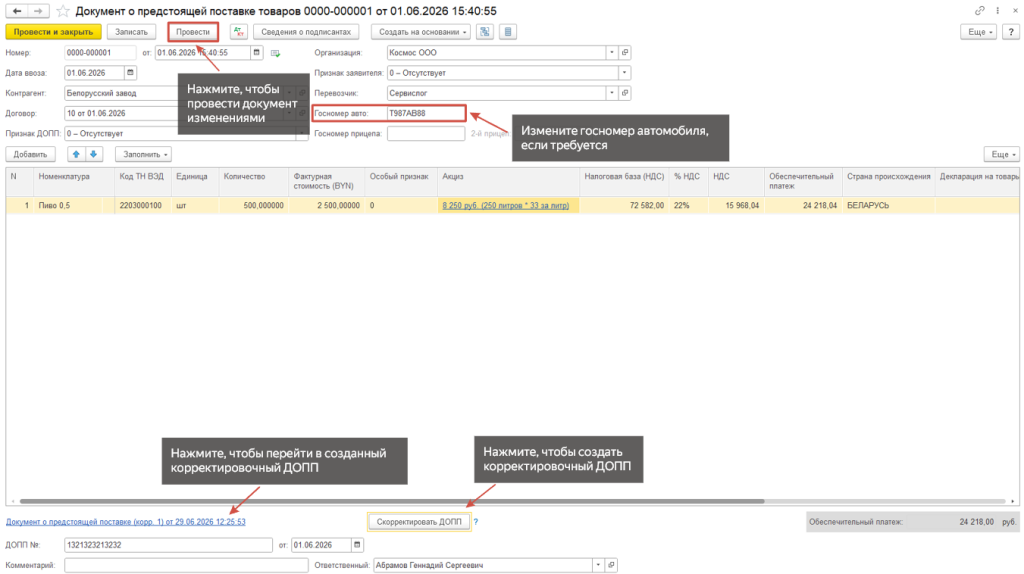Copy link to document icon
The width and height of the screenshot is (1024, 574).
click(x=980, y=10)
